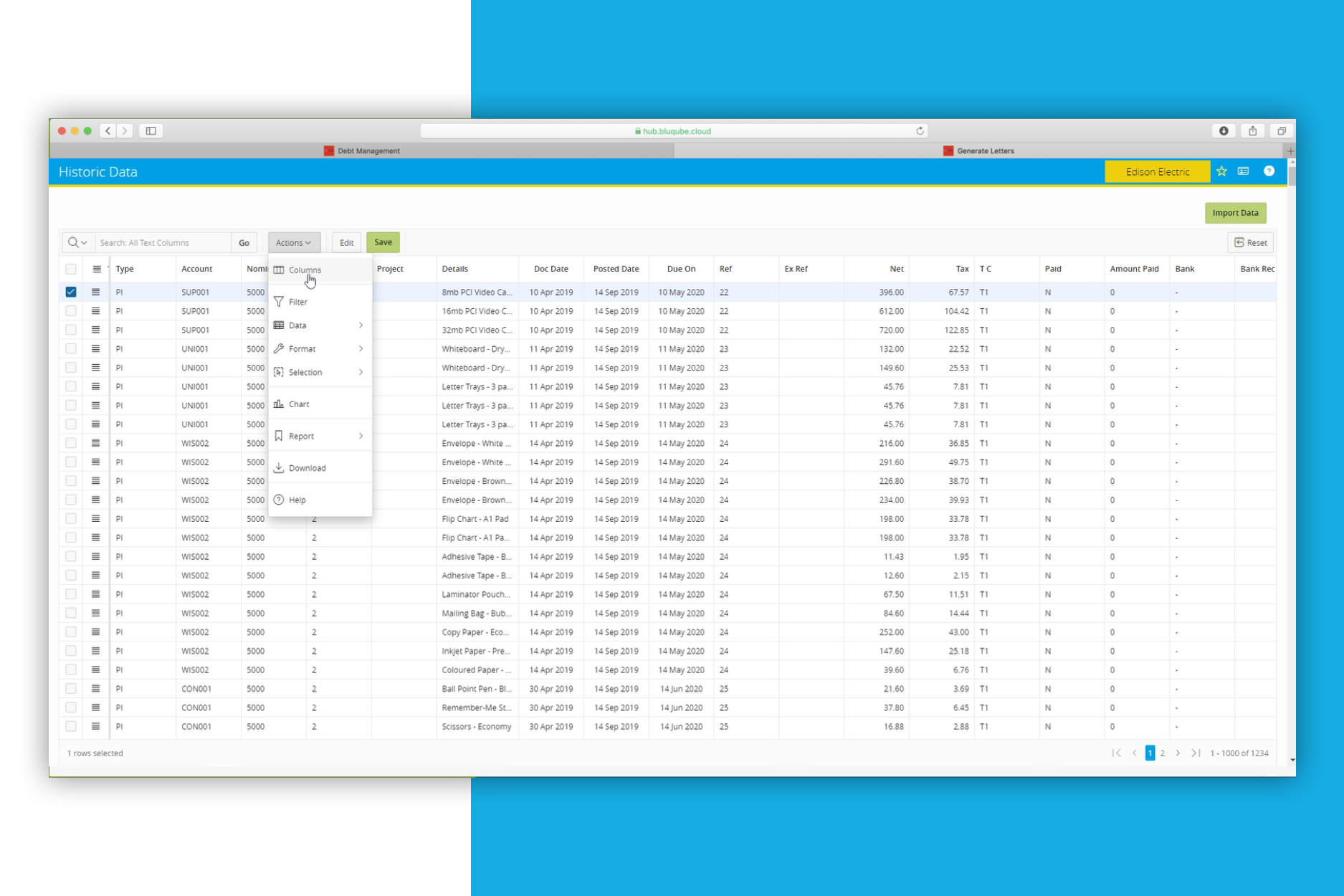The width and height of the screenshot is (1344, 896).
Task: Click the Import Data button
Action: (1235, 213)
